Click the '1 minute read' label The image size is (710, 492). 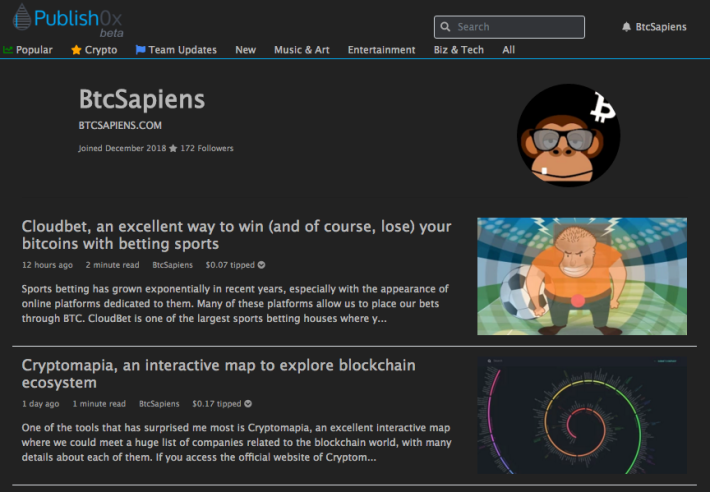click(99, 403)
